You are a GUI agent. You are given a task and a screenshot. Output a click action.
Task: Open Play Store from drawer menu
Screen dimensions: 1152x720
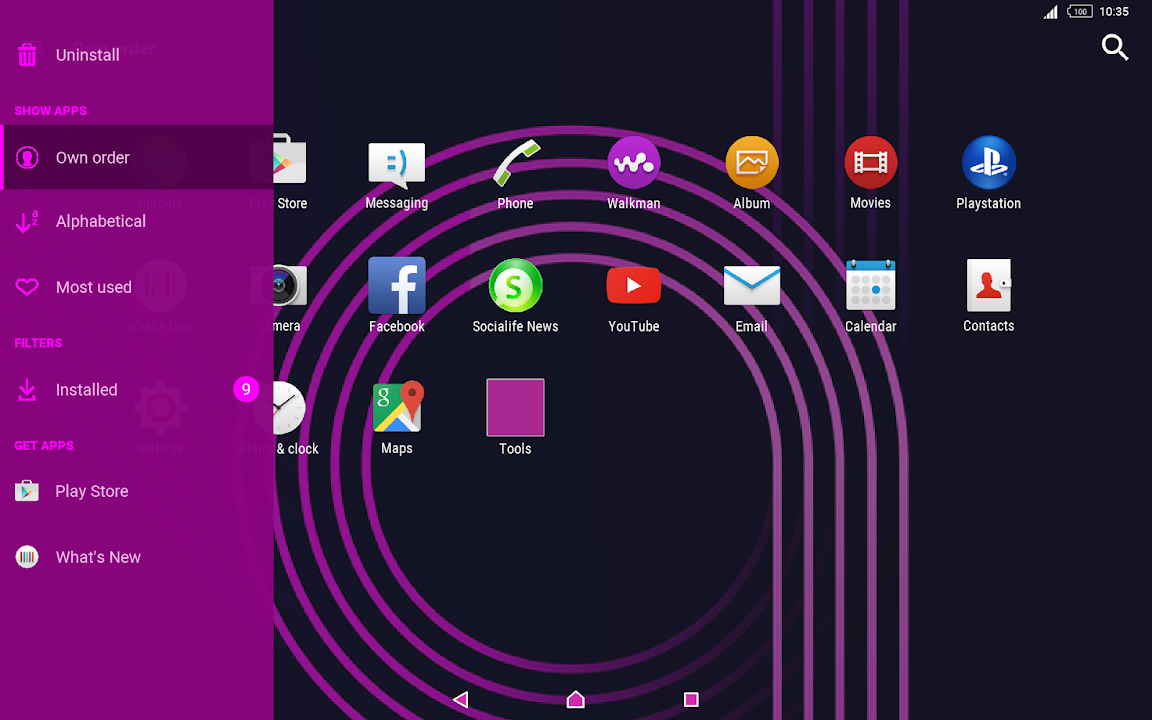[91, 492]
